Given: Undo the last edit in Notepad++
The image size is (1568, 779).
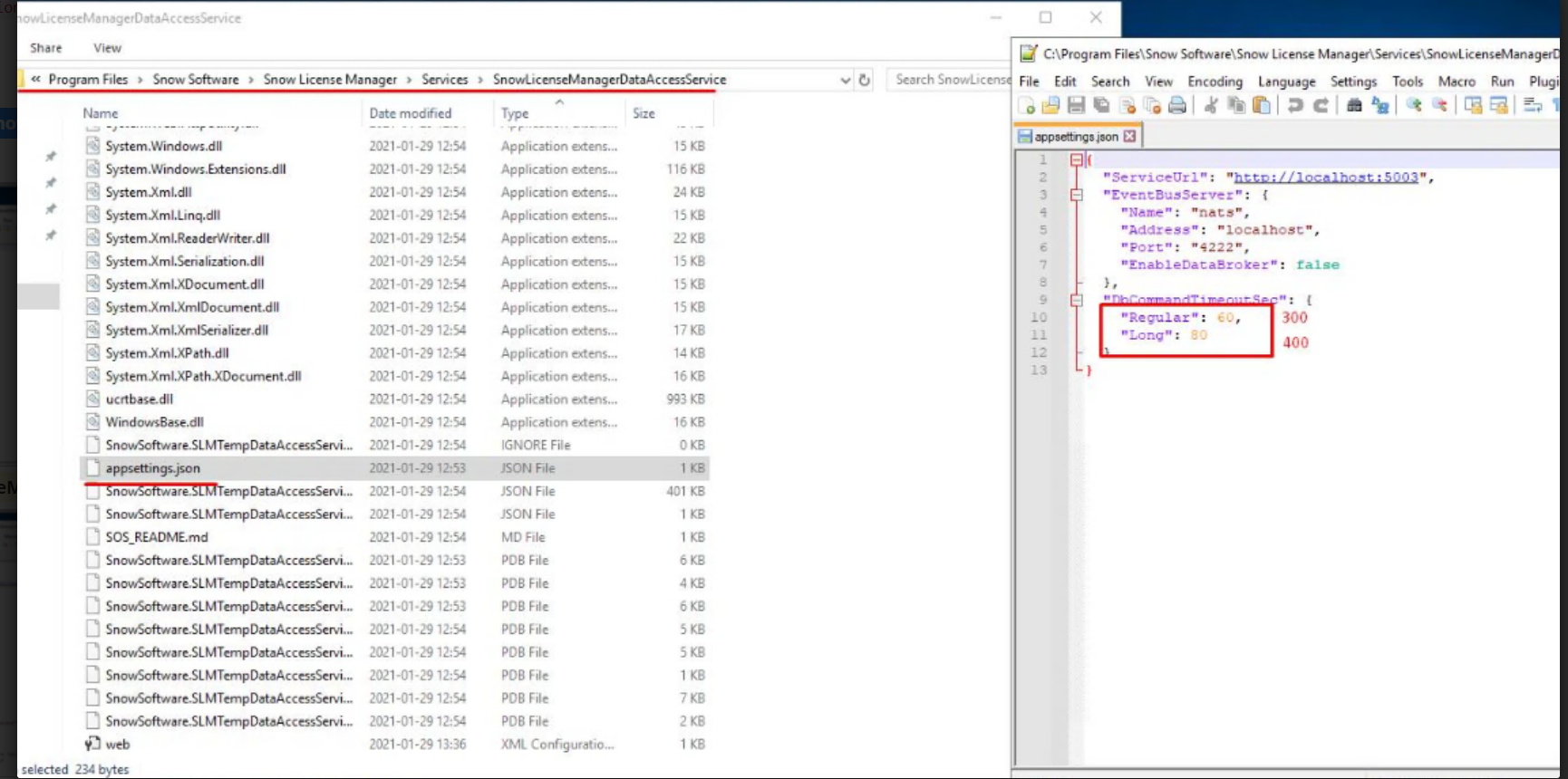Looking at the screenshot, I should click(x=1295, y=106).
